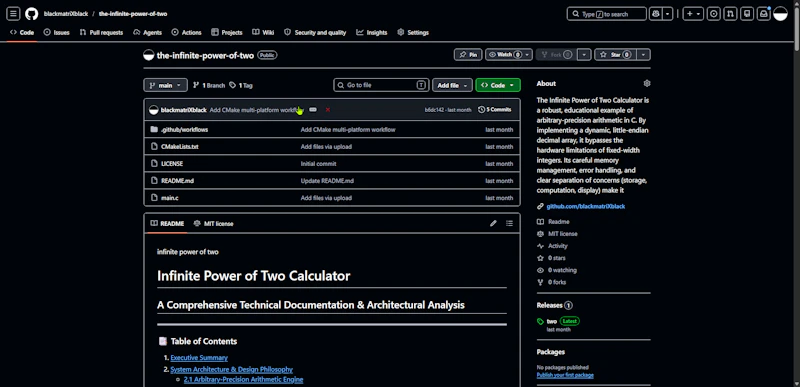This screenshot has height=387, width=800.
Task: Edit README with the pencil icon
Action: pos(493,223)
